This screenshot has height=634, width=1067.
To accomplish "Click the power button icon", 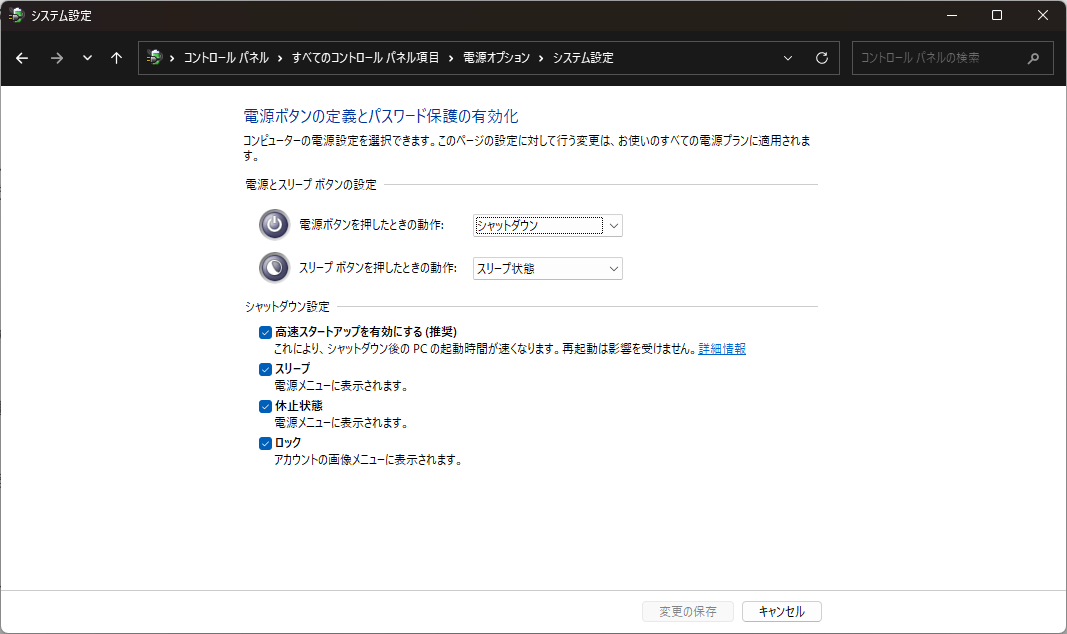I will pos(273,225).
